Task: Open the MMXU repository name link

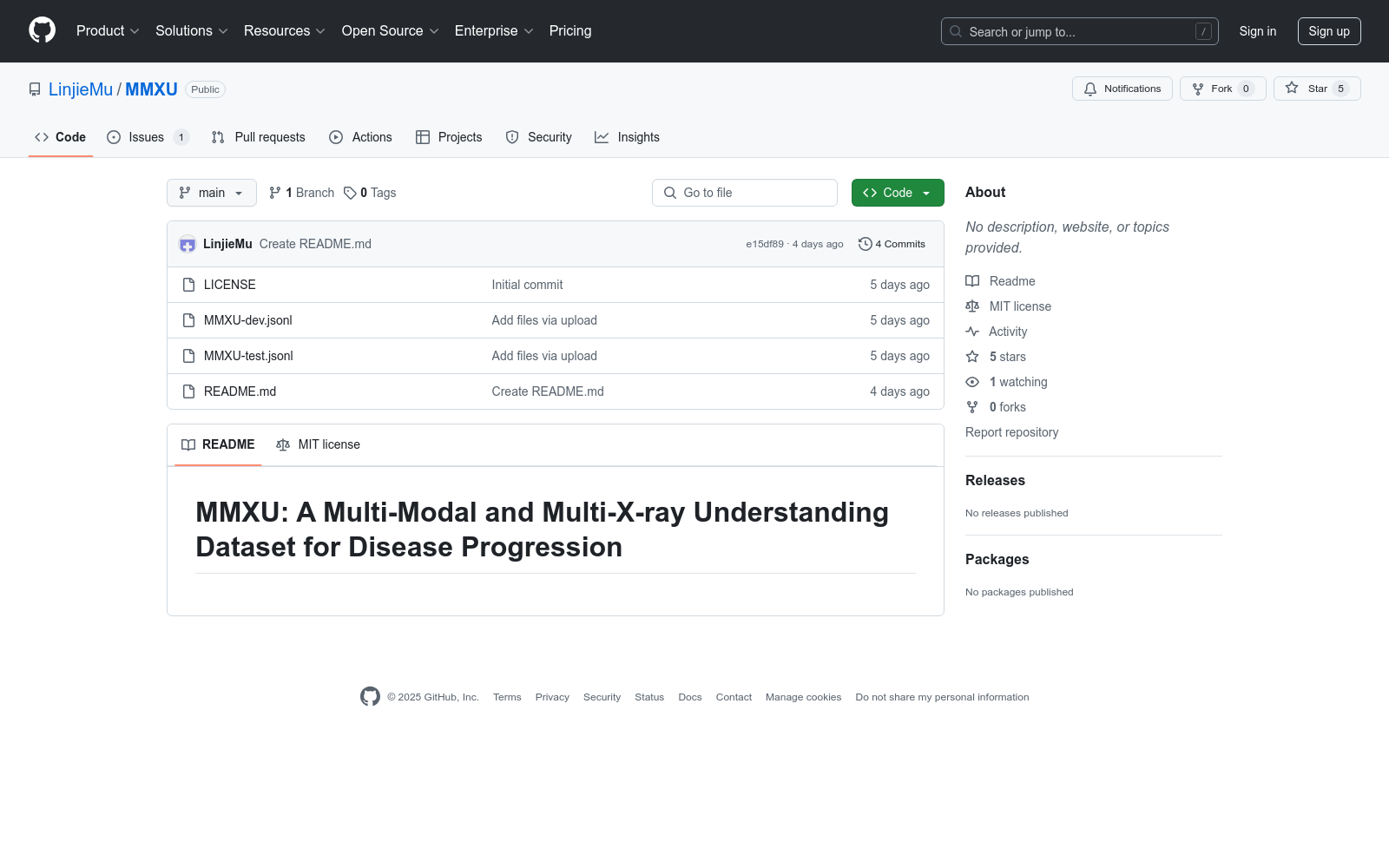Action: (151, 89)
